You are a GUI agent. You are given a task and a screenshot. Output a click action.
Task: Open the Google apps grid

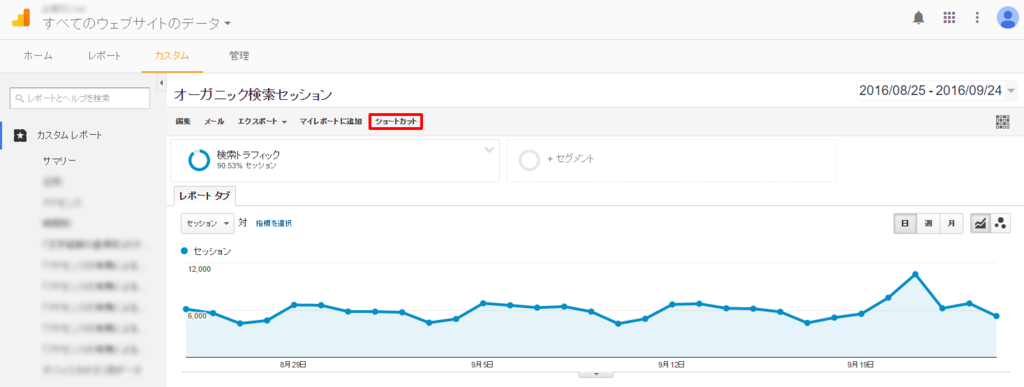tap(949, 18)
